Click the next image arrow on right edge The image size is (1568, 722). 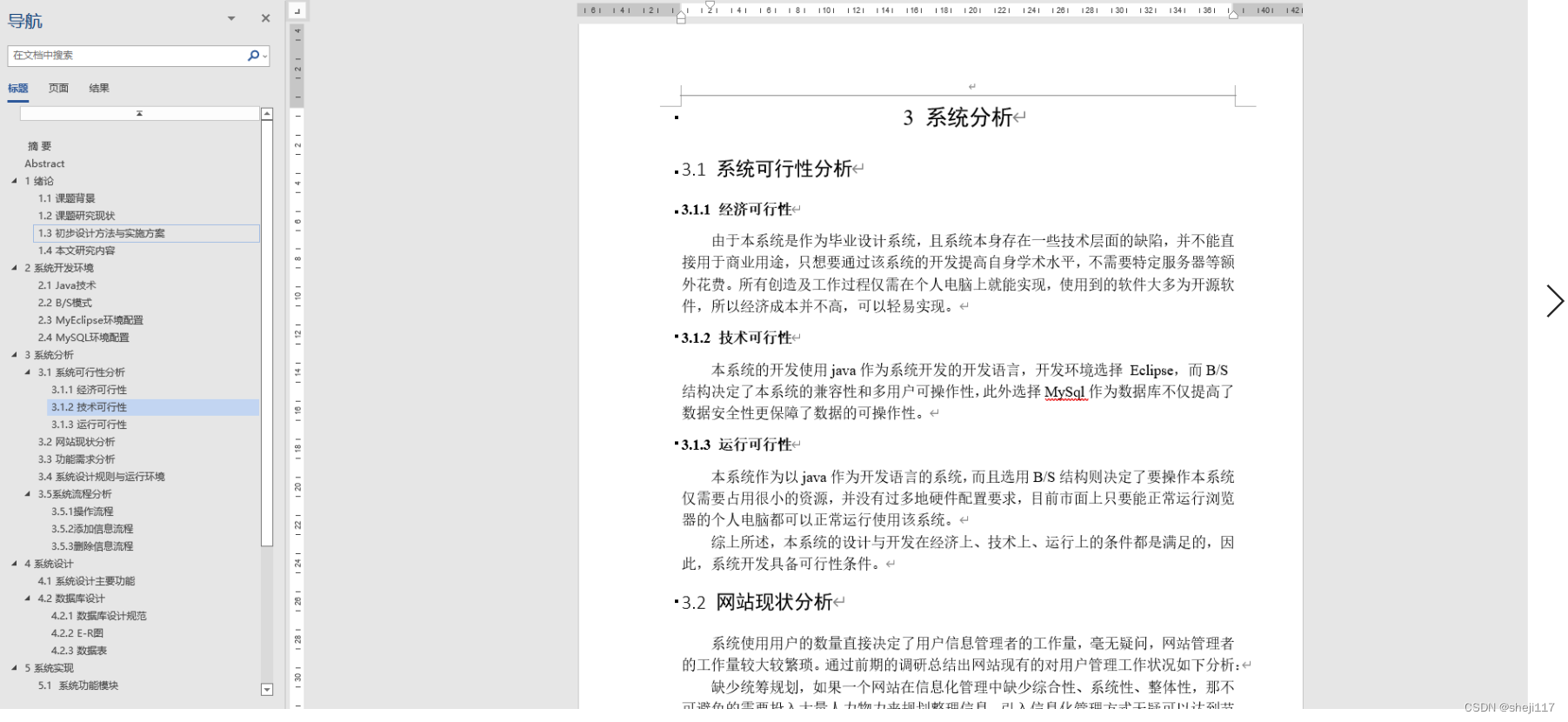[1554, 301]
